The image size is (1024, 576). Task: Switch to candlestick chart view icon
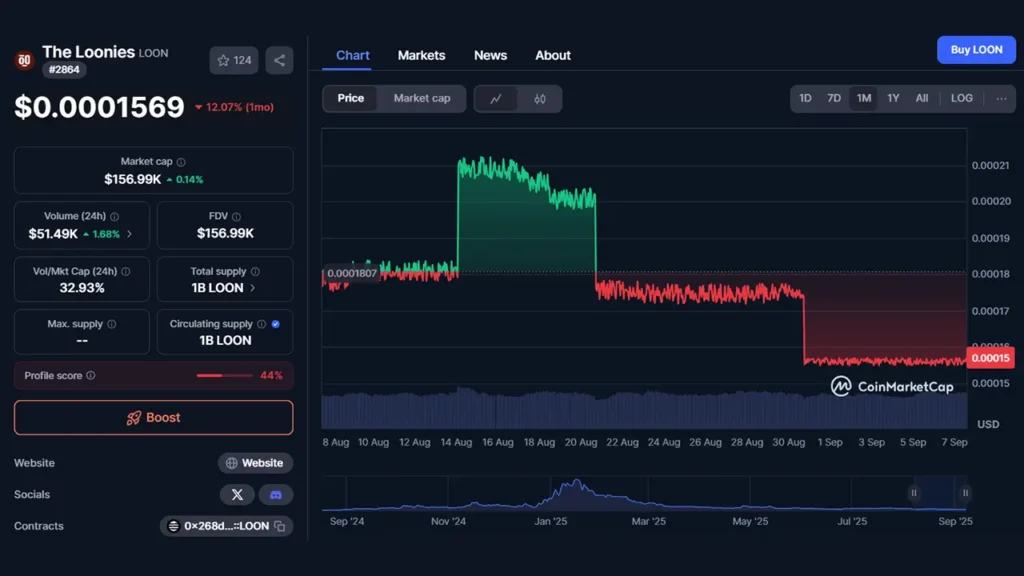[539, 99]
